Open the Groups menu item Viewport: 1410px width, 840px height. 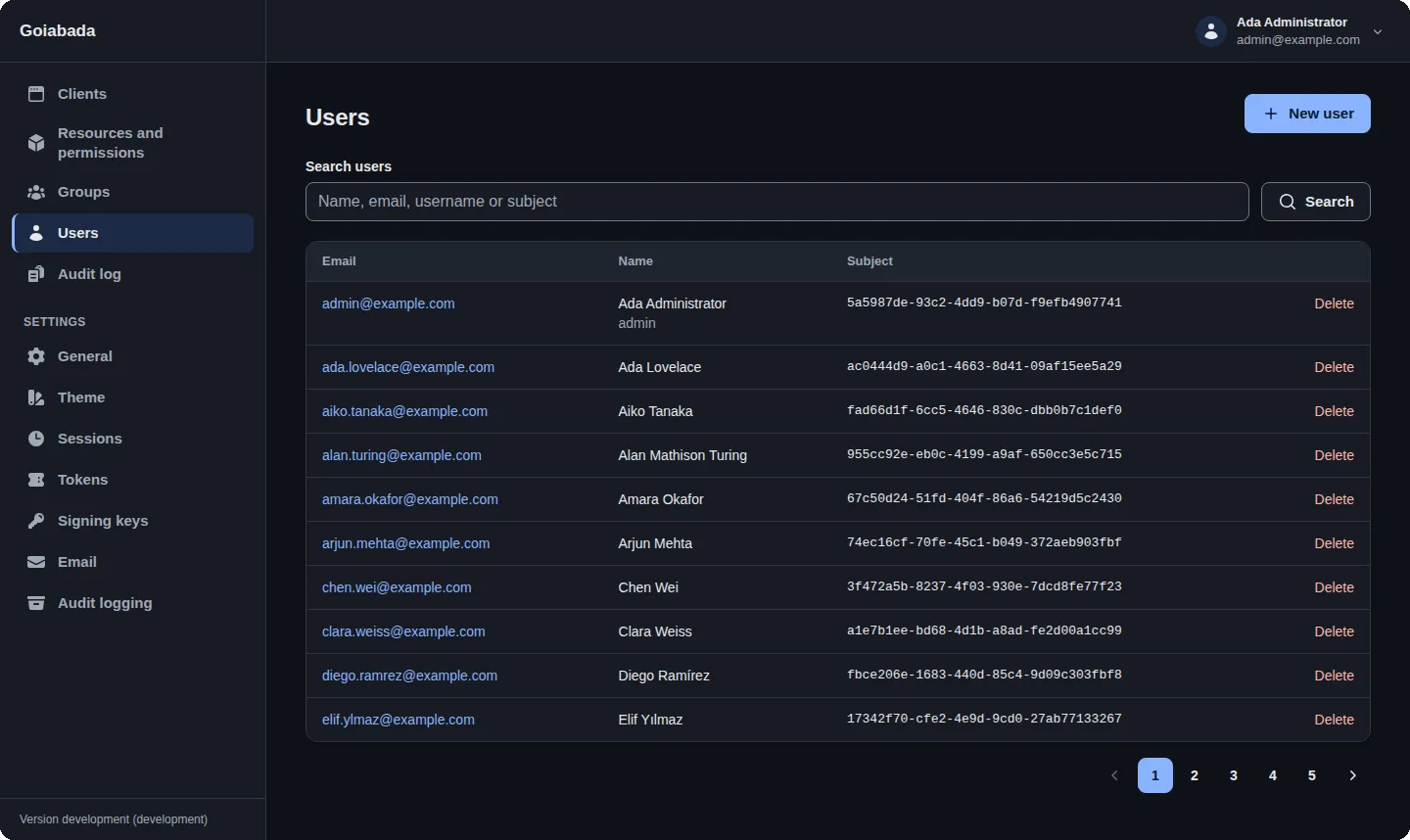pos(133,192)
